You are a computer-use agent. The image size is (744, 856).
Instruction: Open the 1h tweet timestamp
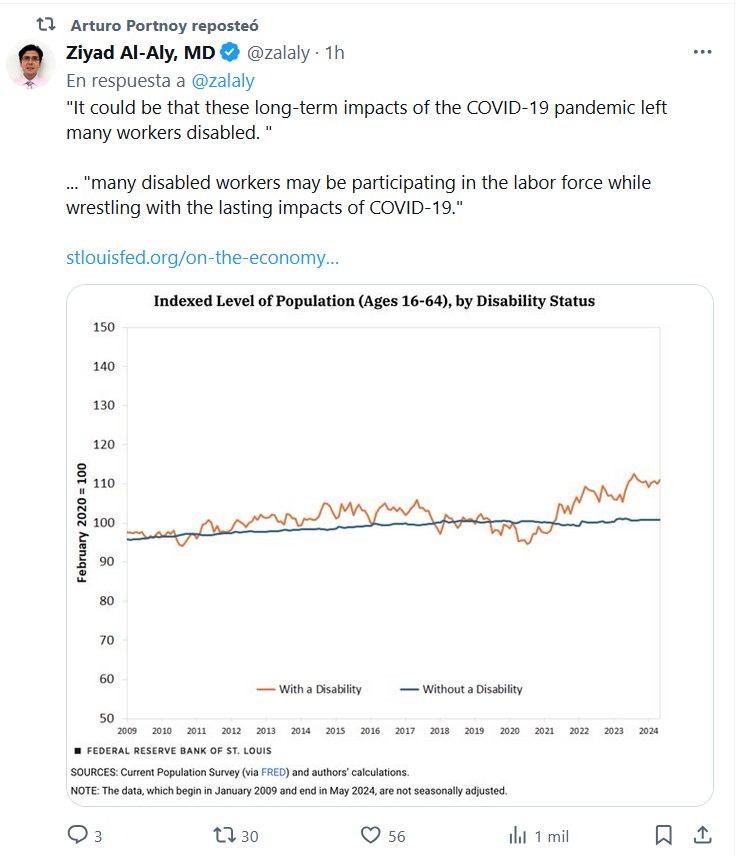pos(335,53)
